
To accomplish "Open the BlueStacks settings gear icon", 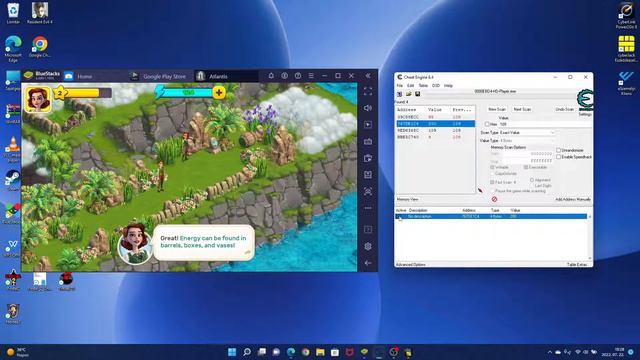I will click(368, 246).
